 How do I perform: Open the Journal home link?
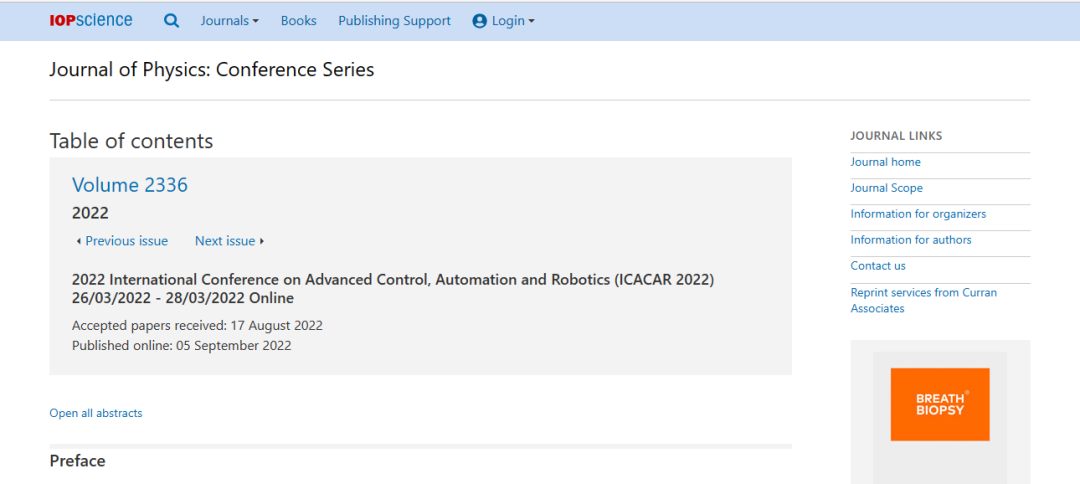tap(885, 162)
